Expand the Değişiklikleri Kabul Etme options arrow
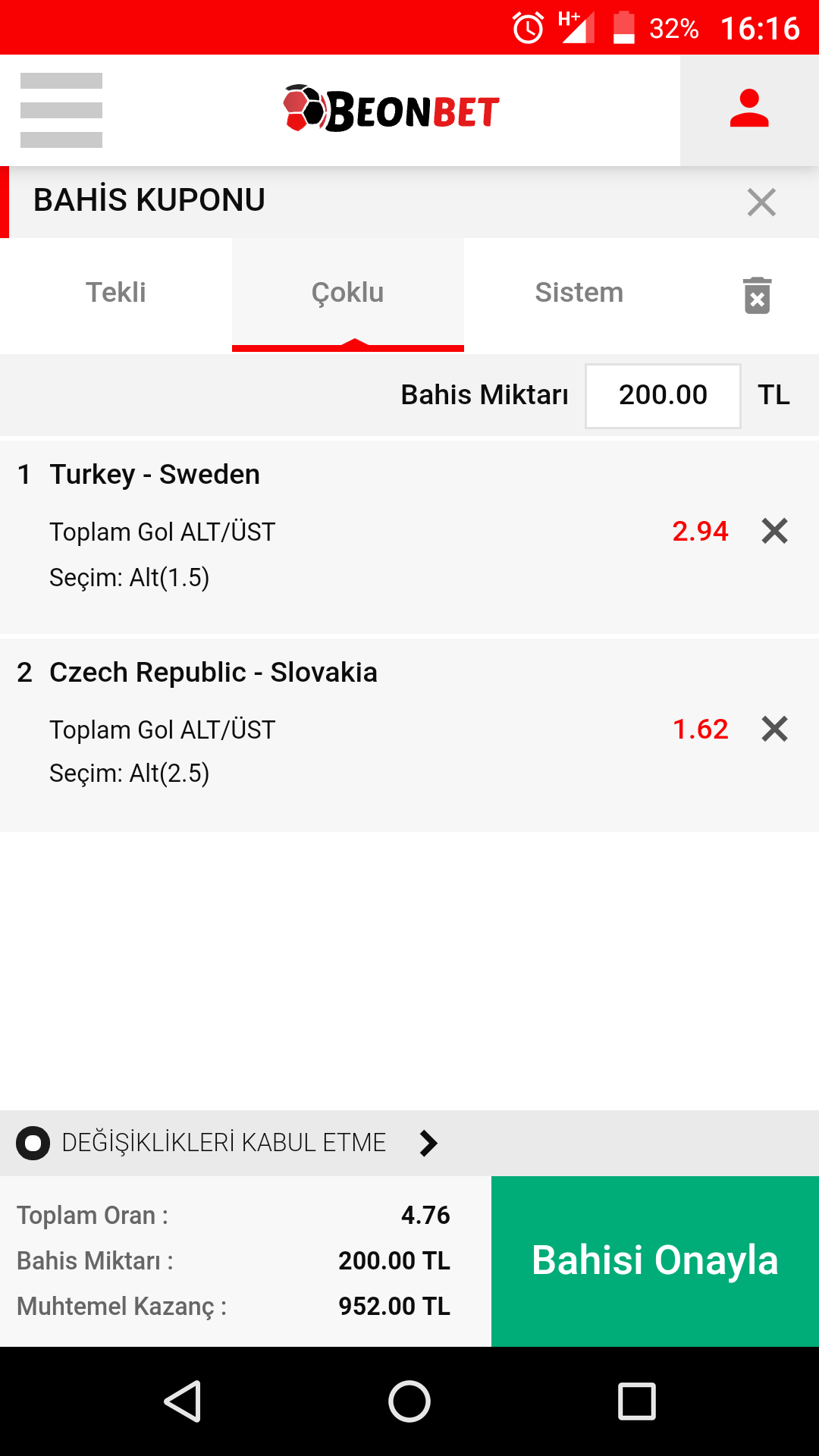This screenshot has width=819, height=1456. click(x=428, y=1143)
